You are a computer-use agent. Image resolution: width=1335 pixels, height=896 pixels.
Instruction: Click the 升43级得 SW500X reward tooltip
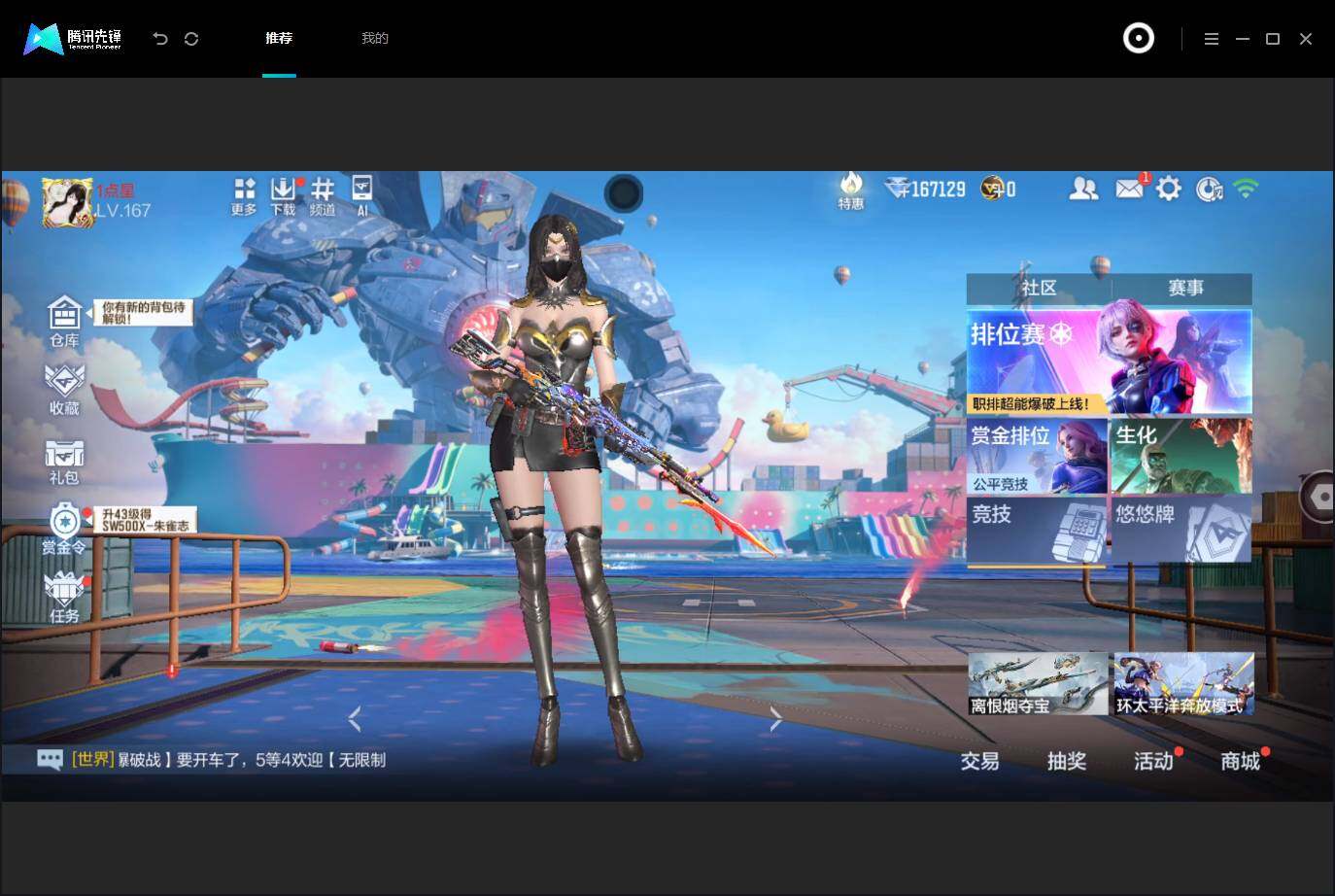(x=147, y=520)
